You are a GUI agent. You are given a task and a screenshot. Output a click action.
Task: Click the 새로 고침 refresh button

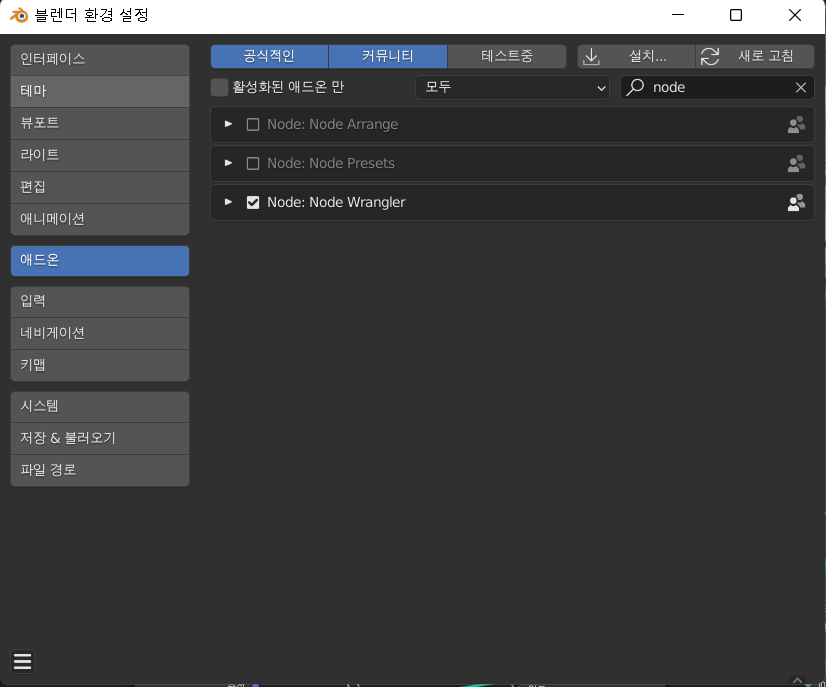click(x=755, y=56)
